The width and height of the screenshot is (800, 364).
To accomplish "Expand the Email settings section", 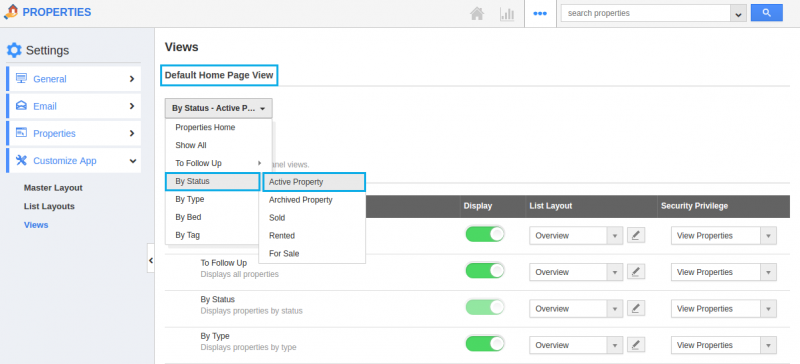I will (x=132, y=106).
